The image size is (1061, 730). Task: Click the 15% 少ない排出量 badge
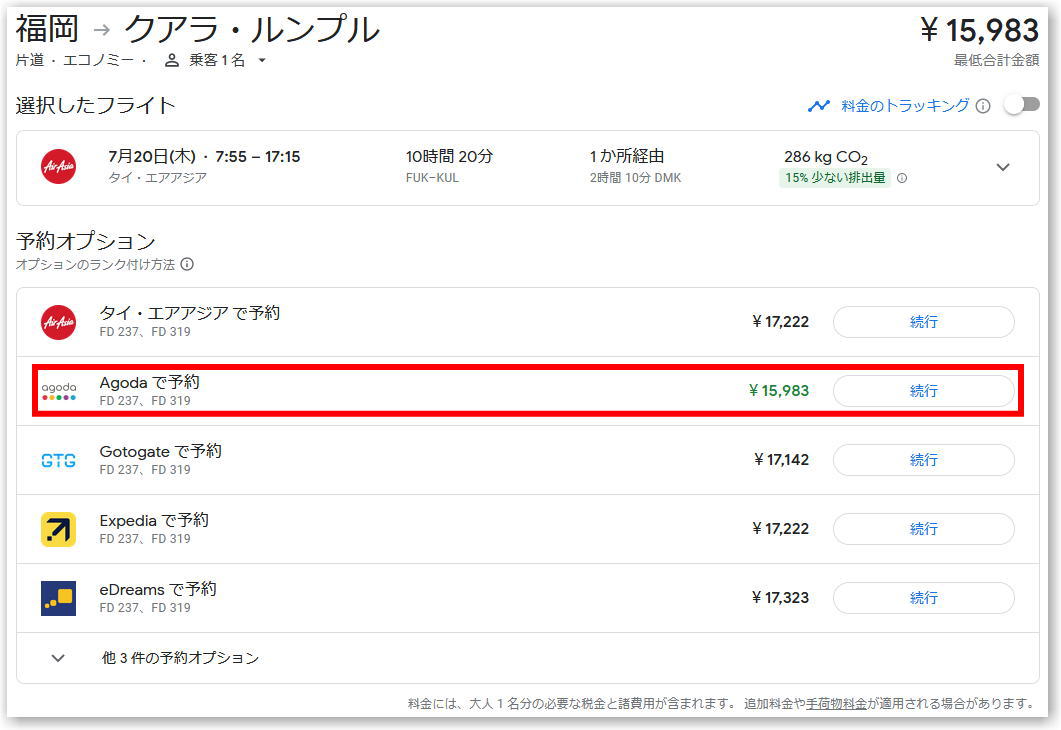point(835,178)
